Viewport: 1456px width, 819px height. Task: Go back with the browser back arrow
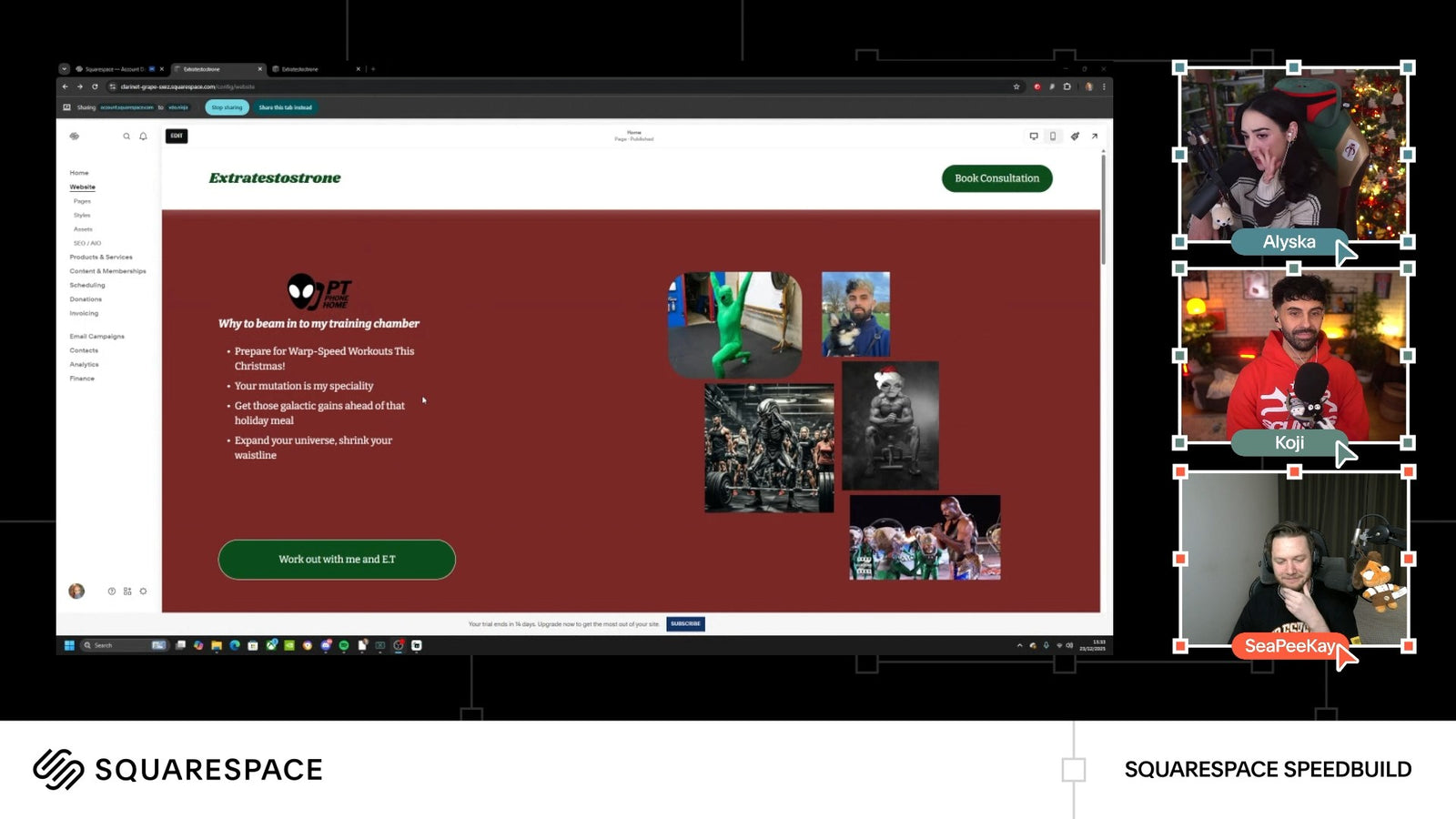pyautogui.click(x=65, y=86)
